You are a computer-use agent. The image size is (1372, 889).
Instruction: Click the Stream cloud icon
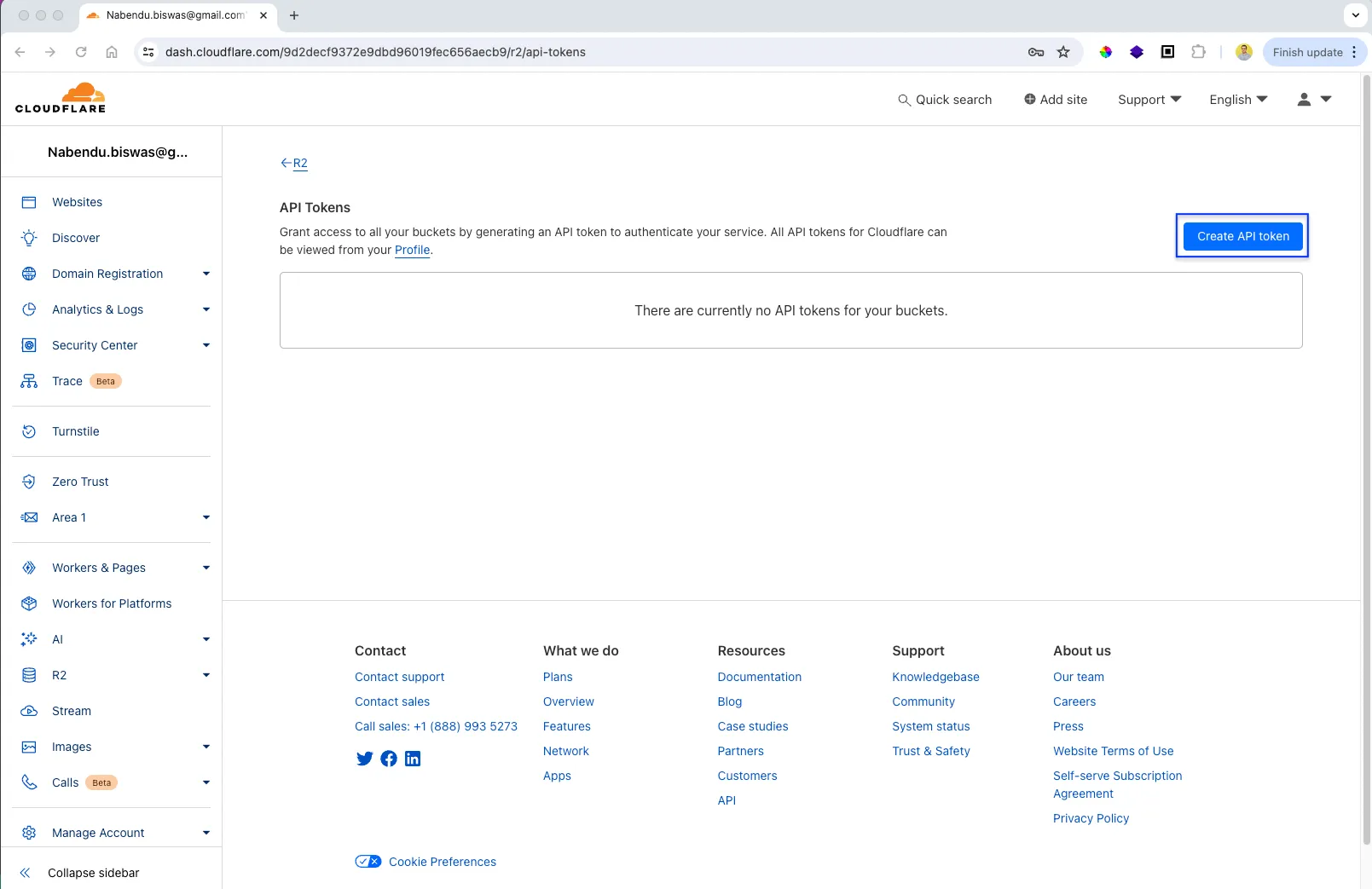click(x=29, y=711)
